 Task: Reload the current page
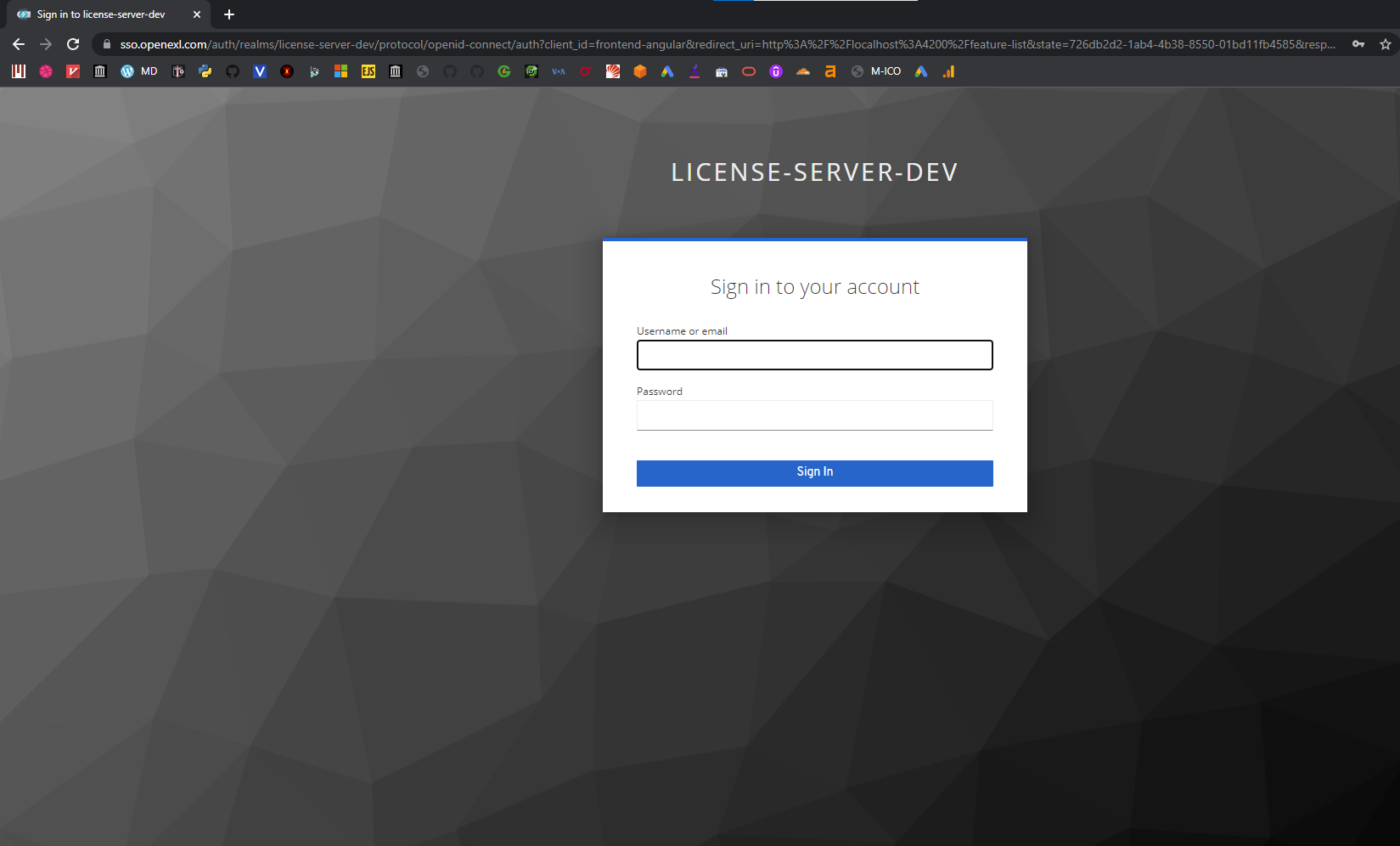[73, 43]
